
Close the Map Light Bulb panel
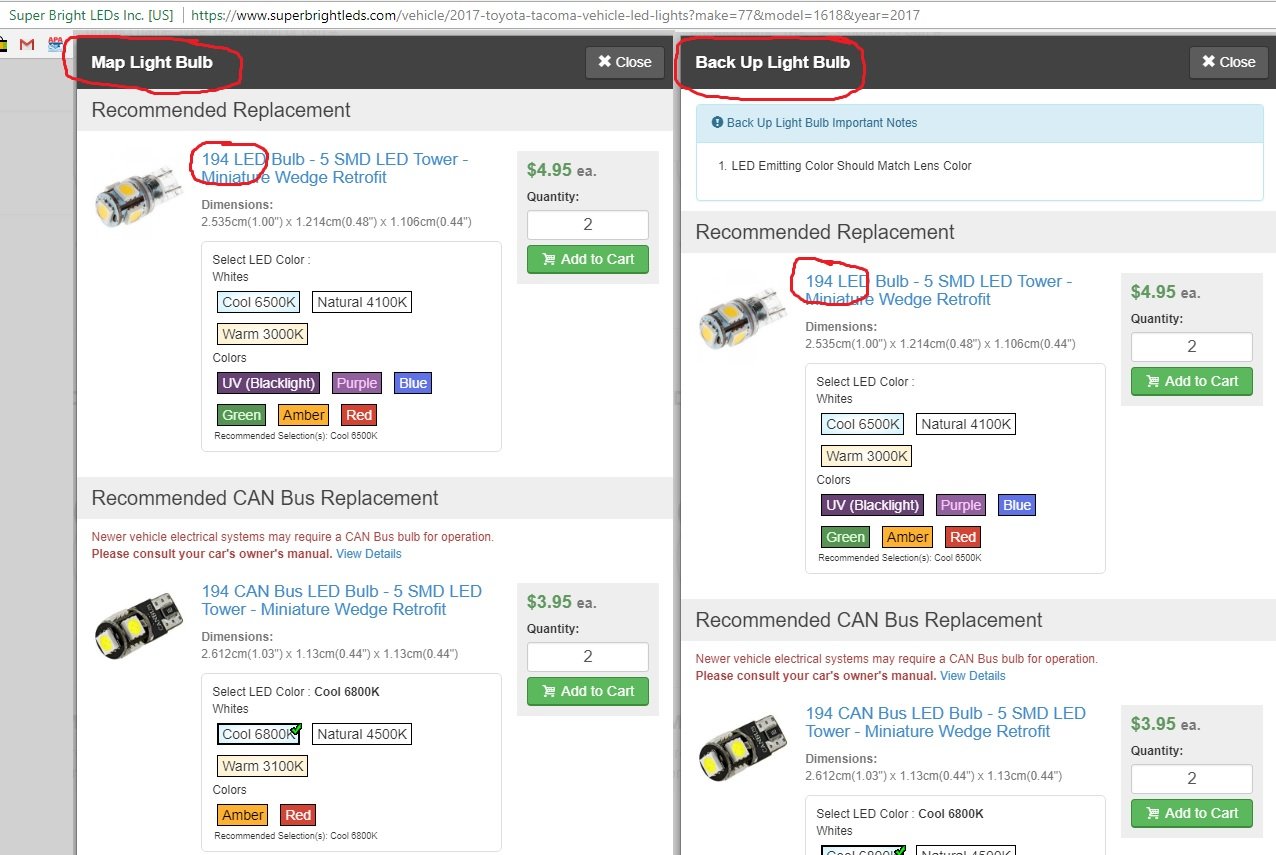click(625, 62)
